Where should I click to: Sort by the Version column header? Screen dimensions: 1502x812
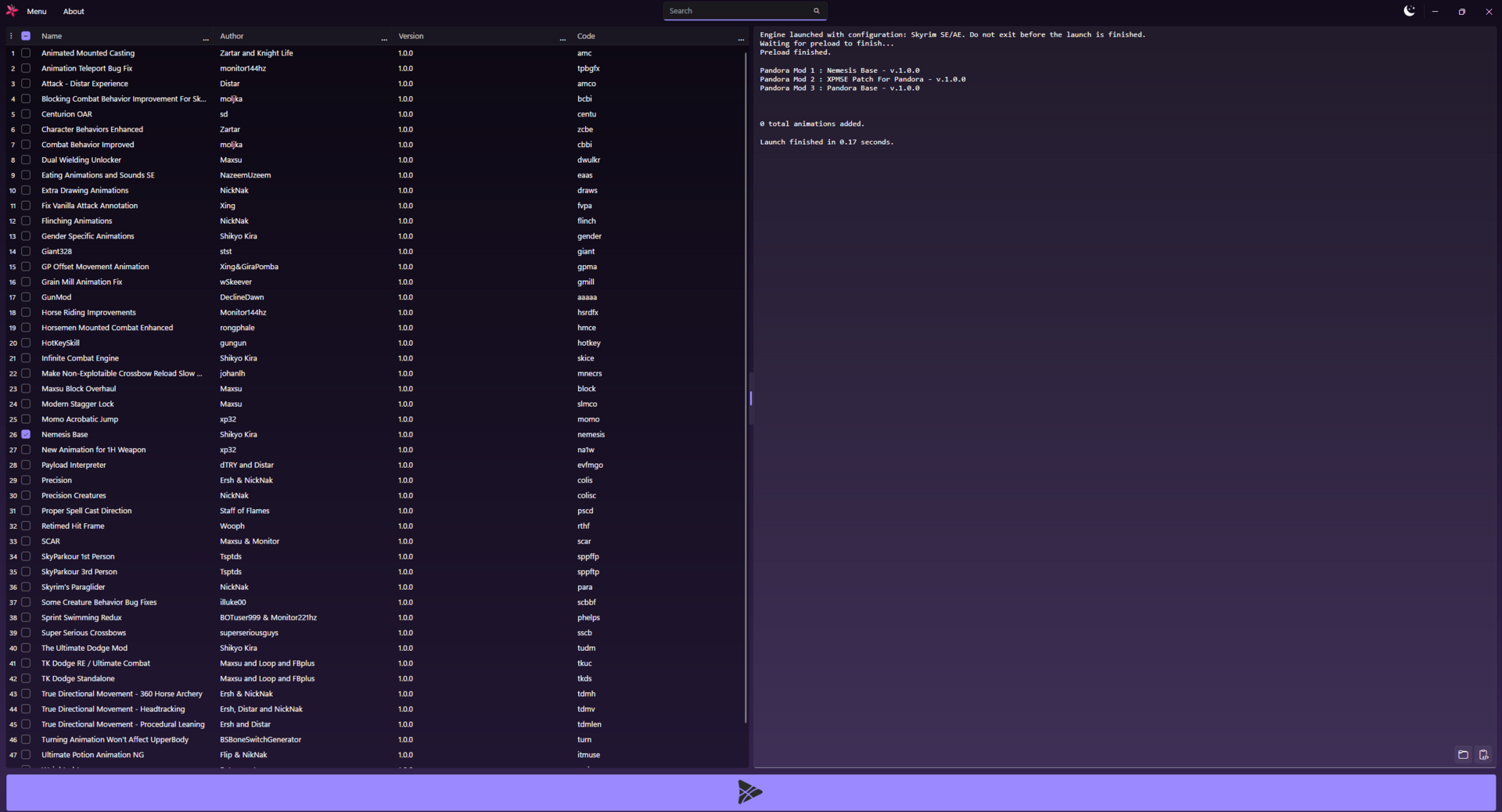[411, 36]
